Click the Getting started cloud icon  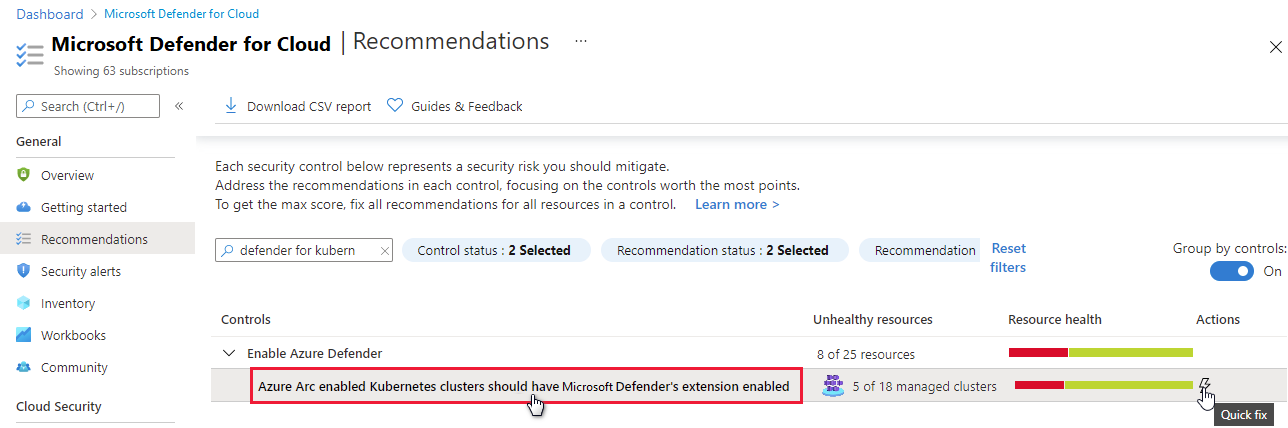[x=24, y=207]
